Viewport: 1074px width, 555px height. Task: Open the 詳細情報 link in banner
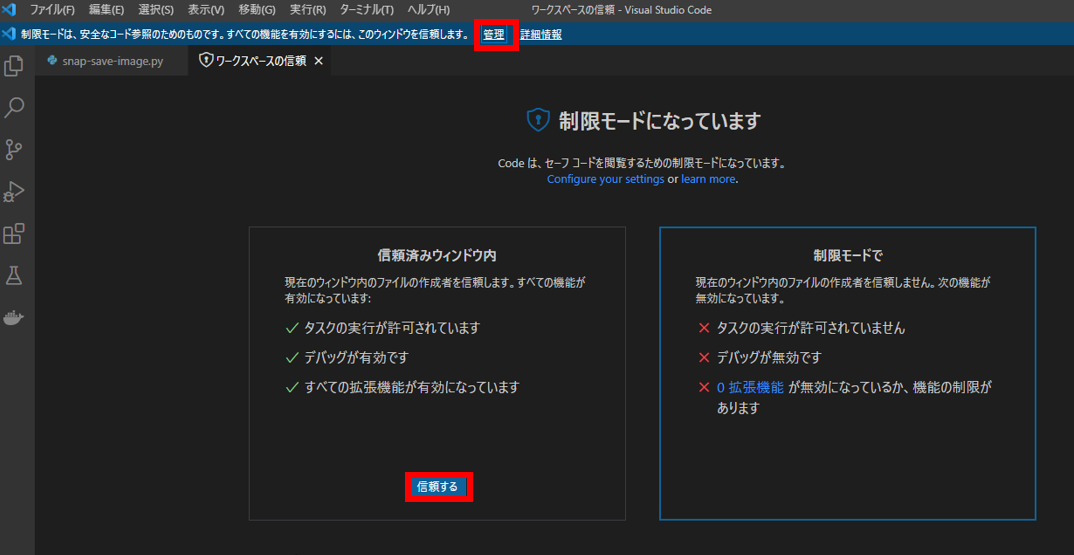point(541,34)
